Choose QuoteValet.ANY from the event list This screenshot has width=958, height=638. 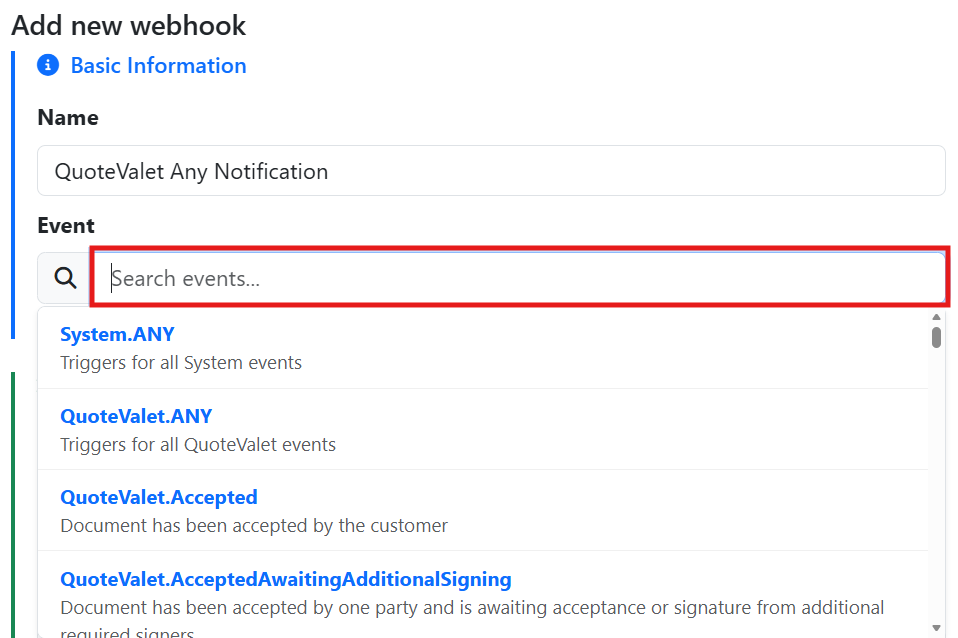click(136, 416)
